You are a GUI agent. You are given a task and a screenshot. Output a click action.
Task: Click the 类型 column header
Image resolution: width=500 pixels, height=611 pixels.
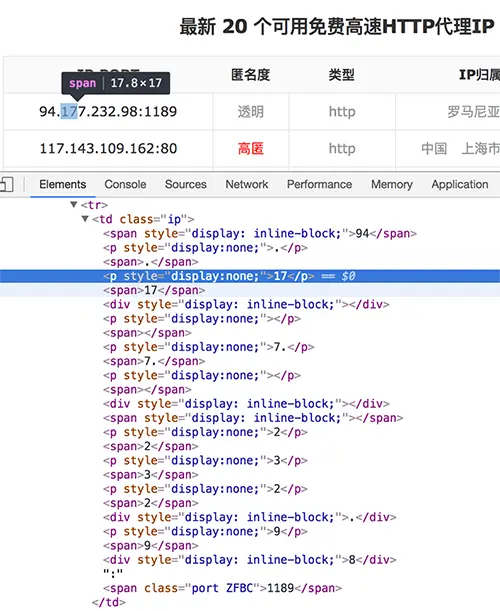[341, 74]
